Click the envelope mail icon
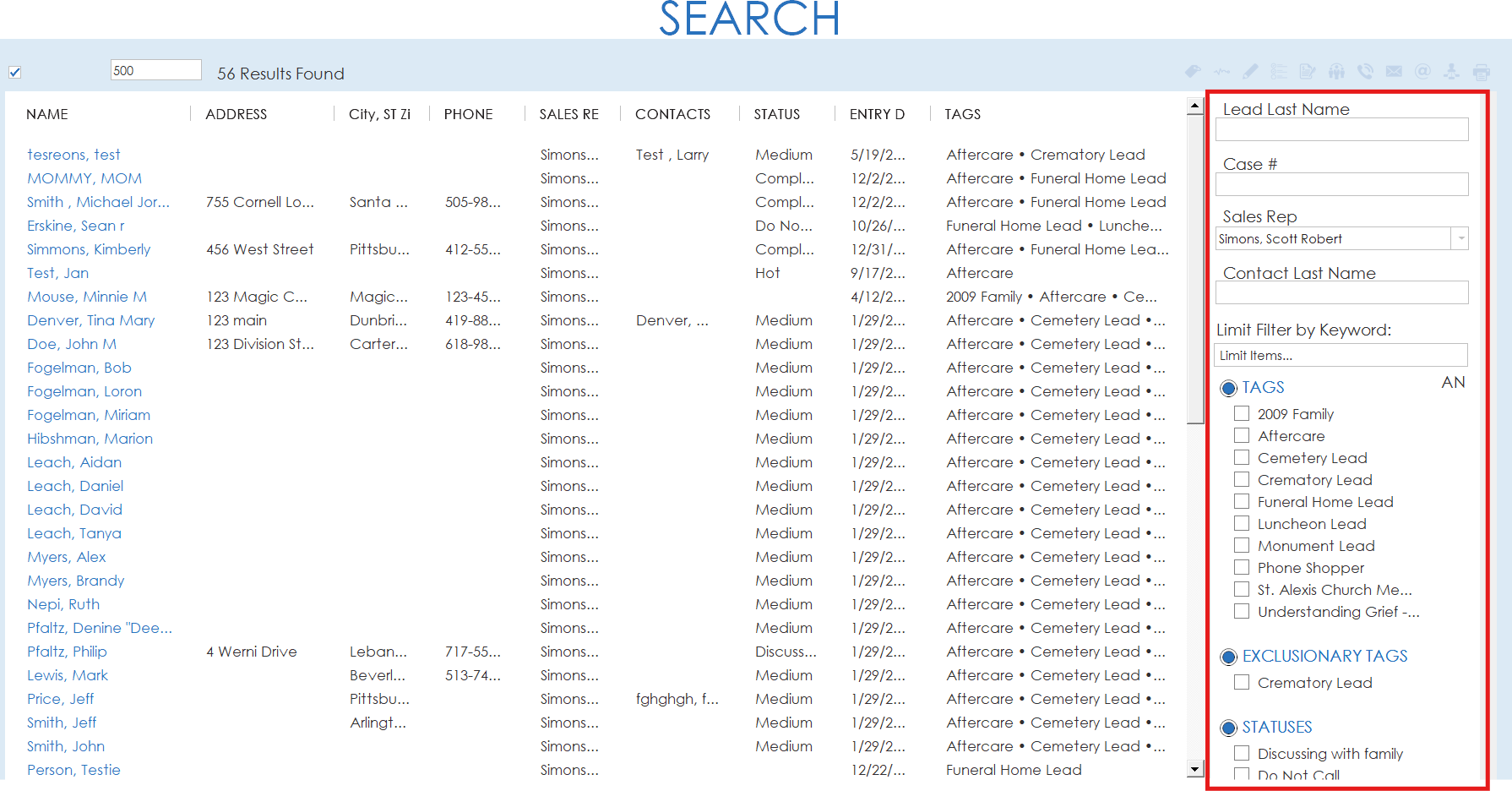Image resolution: width=1512 pixels, height=791 pixels. tap(1394, 72)
